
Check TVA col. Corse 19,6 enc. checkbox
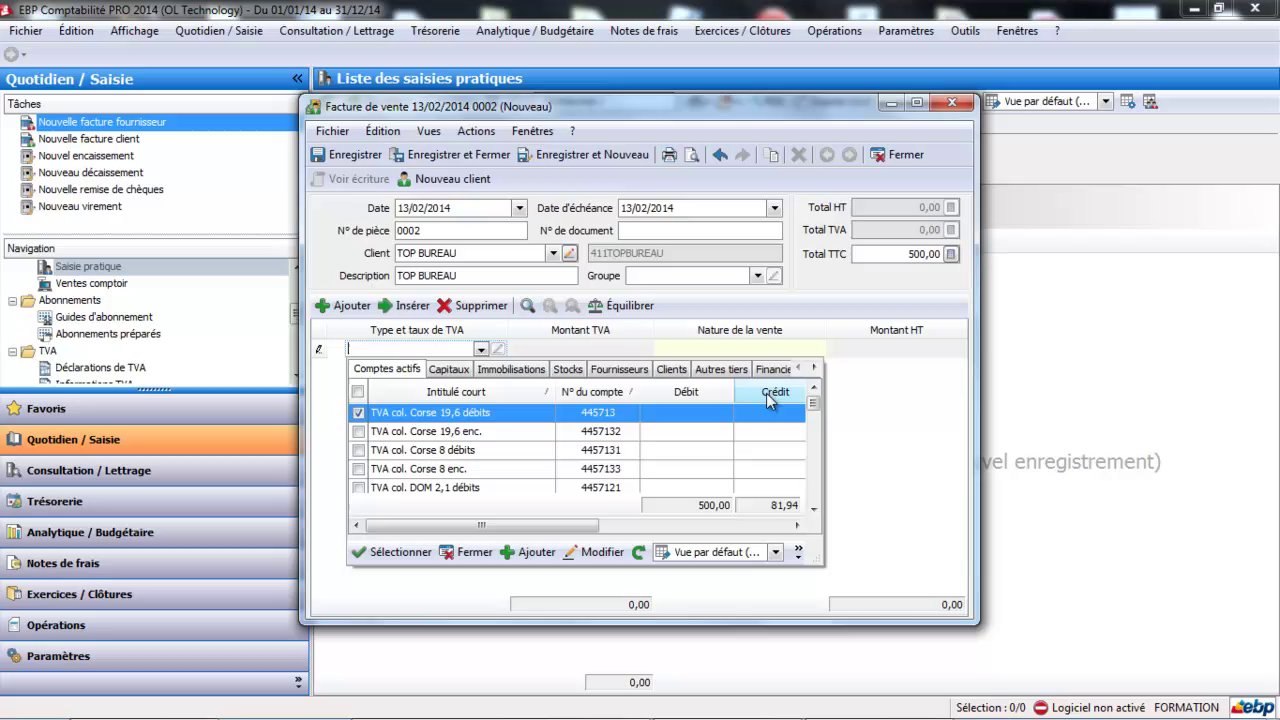point(358,432)
